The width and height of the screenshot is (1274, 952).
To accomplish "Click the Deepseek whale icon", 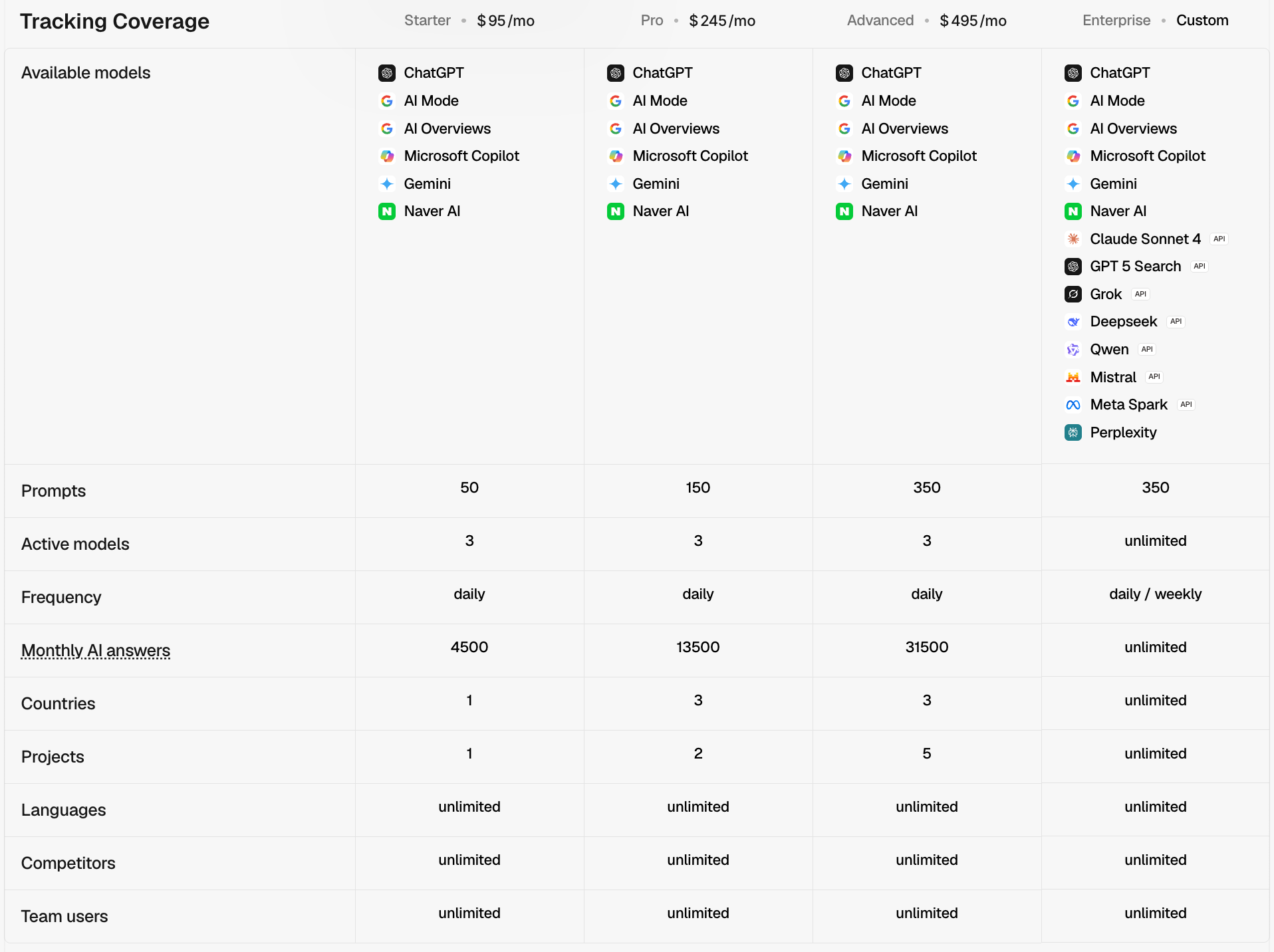I will (1073, 322).
